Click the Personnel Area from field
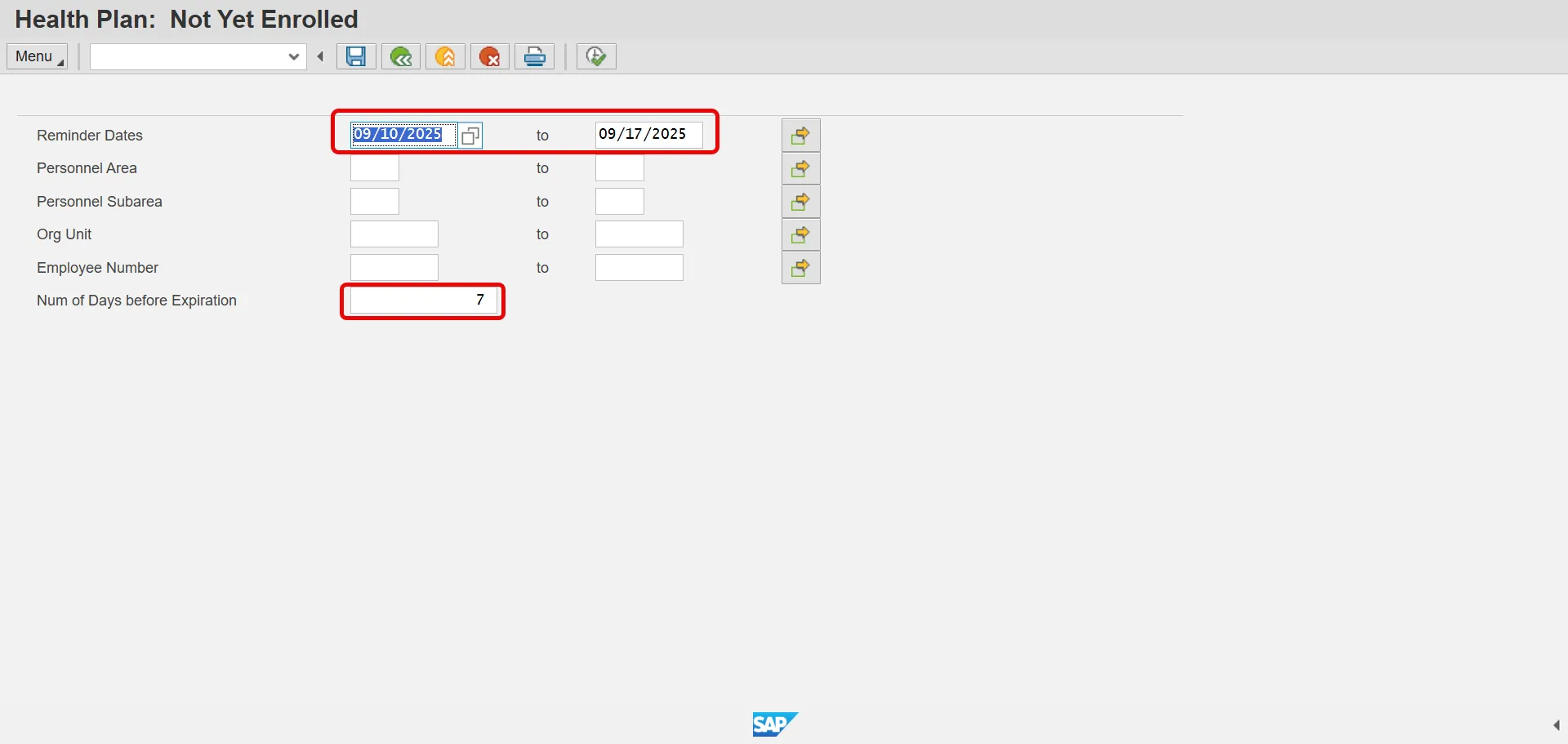The width and height of the screenshot is (1568, 744). [x=375, y=168]
